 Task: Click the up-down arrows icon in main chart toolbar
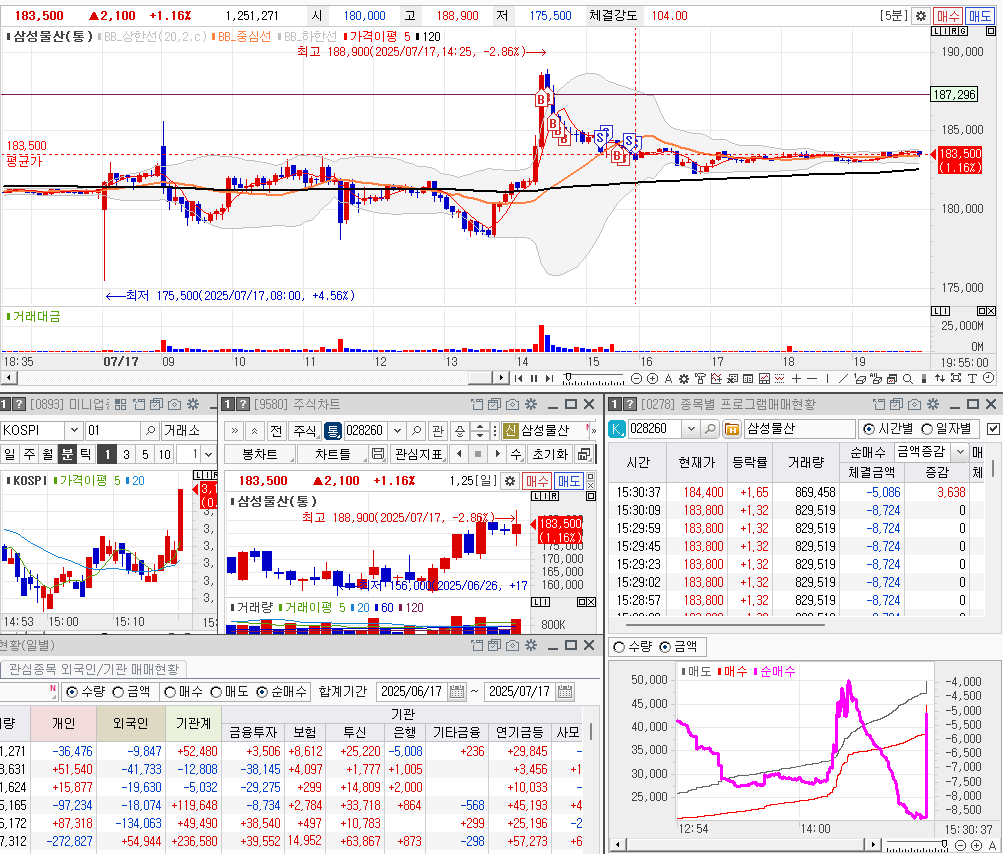[x=939, y=379]
